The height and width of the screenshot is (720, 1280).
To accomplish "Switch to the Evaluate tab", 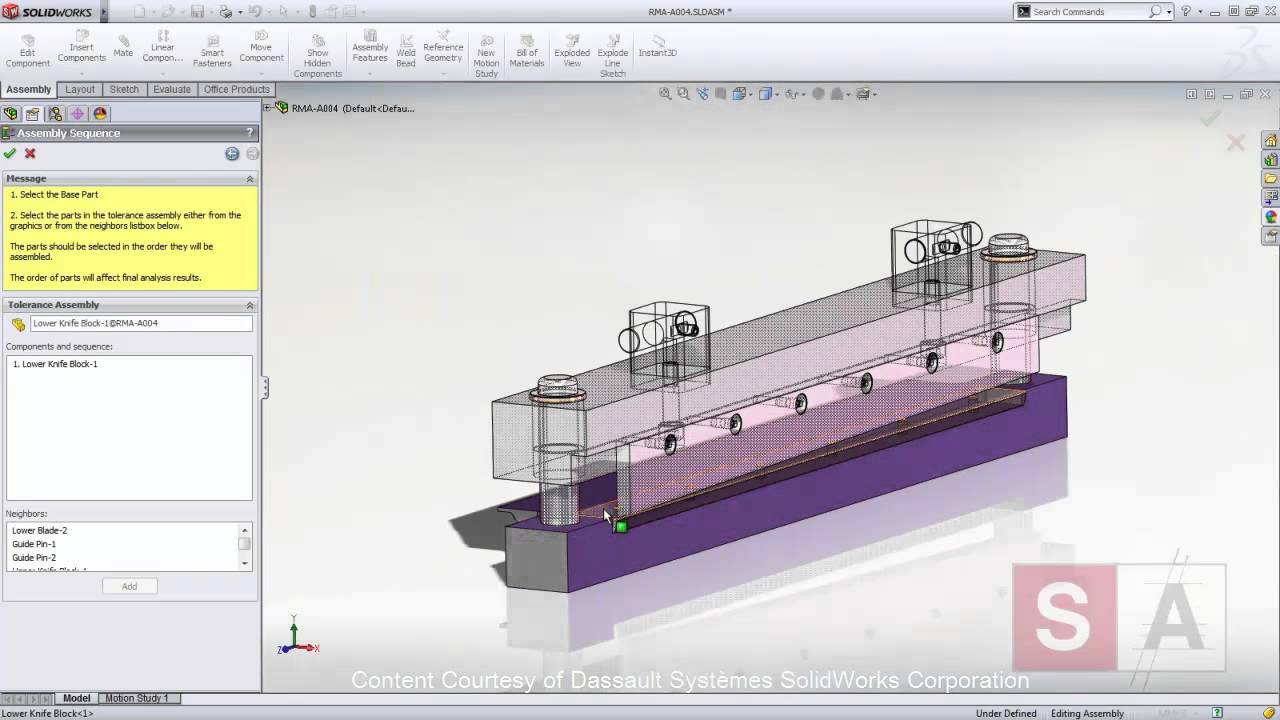I will [x=172, y=89].
